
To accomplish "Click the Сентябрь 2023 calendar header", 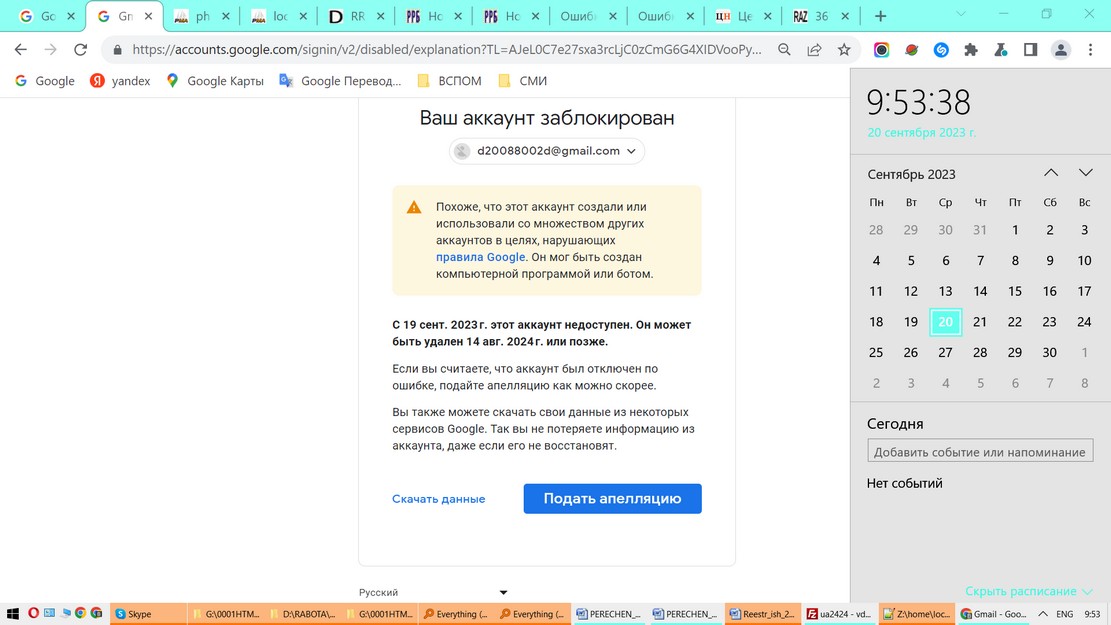I will (x=911, y=174).
